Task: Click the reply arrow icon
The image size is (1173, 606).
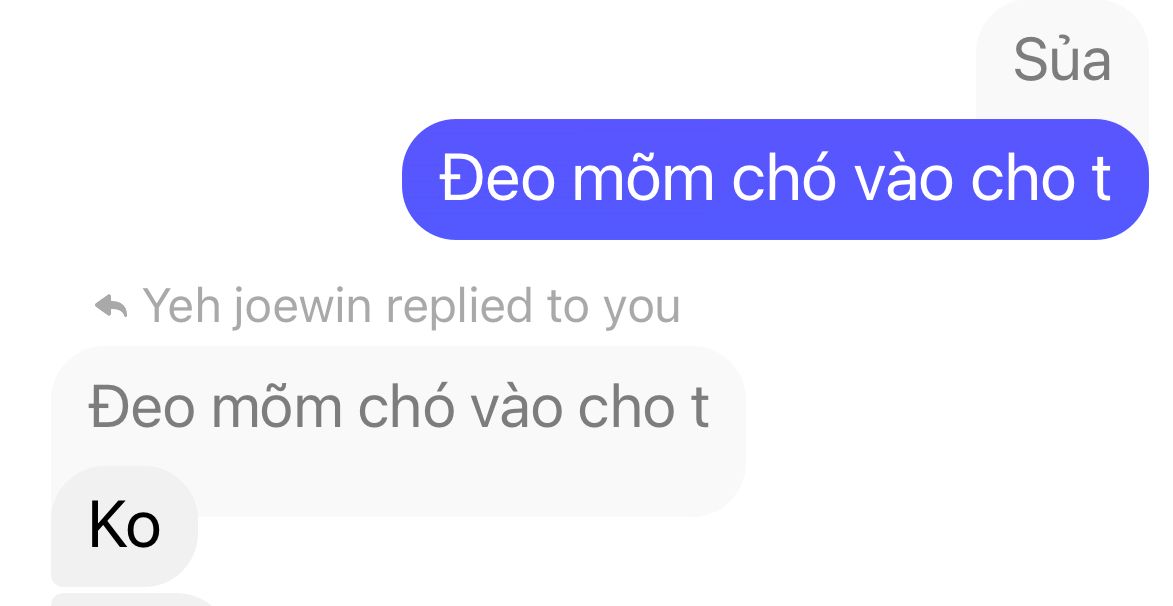Action: [x=111, y=306]
